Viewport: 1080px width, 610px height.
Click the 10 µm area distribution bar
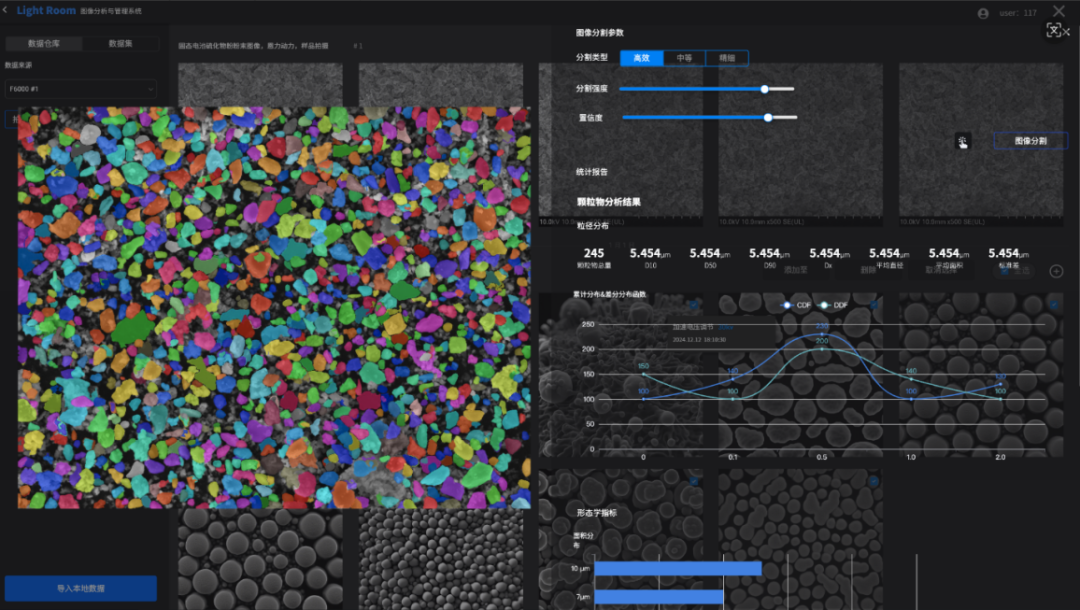[677, 569]
